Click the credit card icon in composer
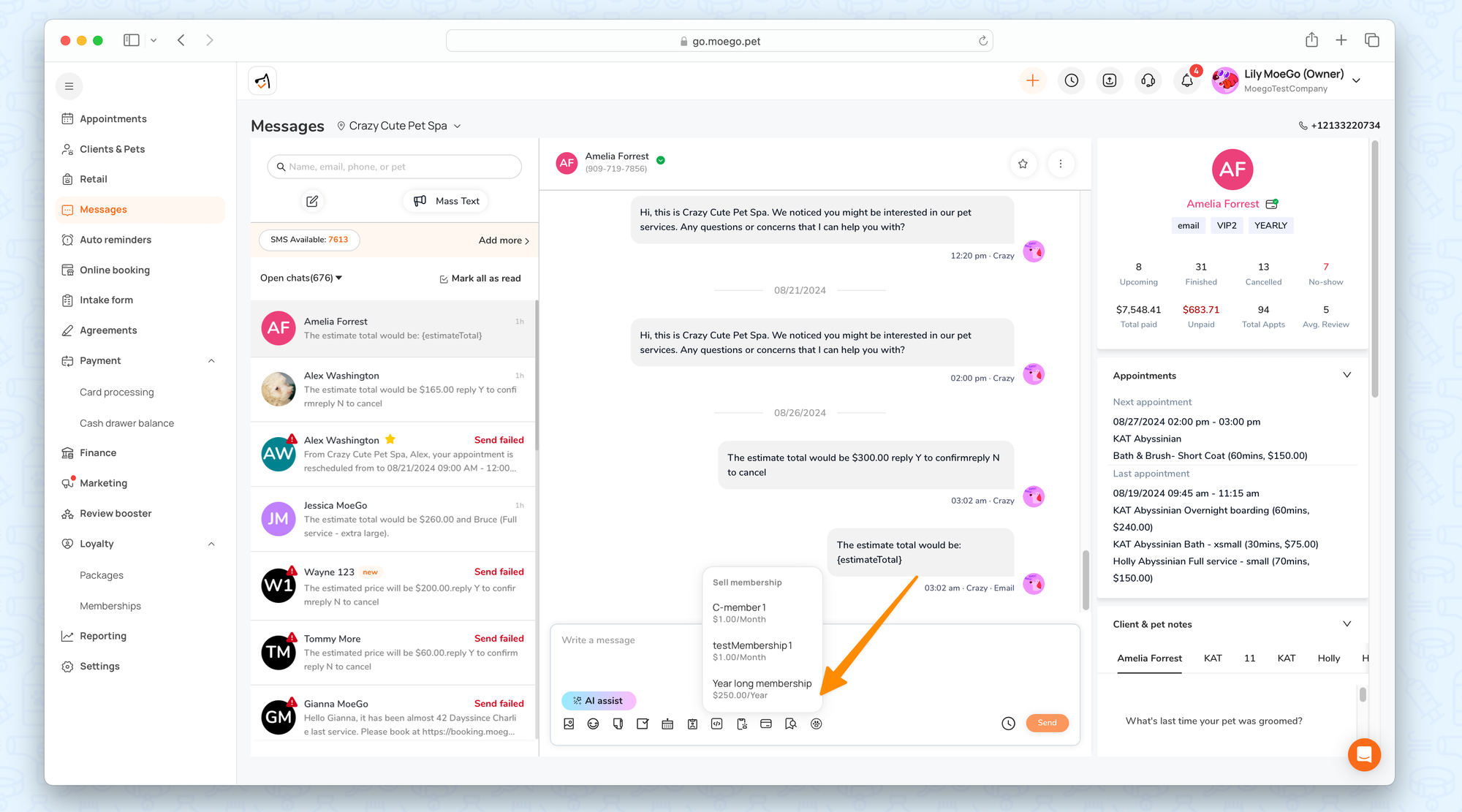Viewport: 1462px width, 812px height. [766, 724]
